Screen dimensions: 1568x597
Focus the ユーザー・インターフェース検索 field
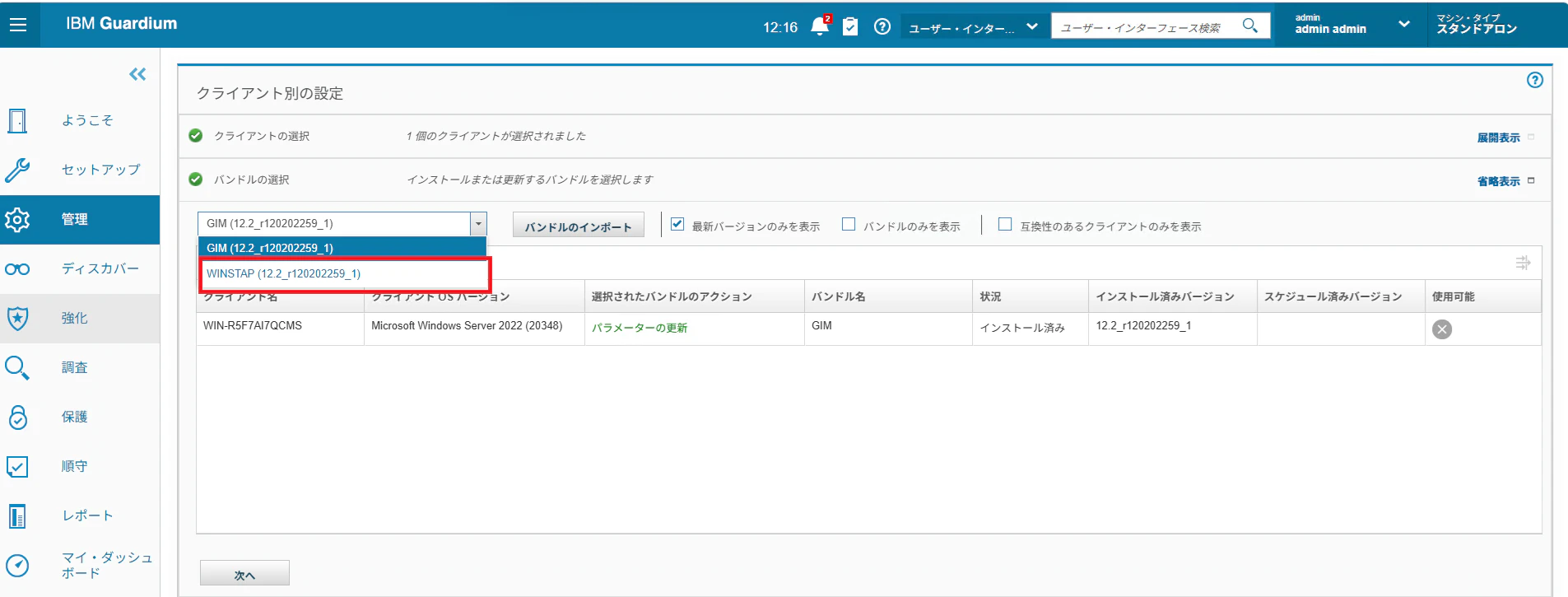1147,27
